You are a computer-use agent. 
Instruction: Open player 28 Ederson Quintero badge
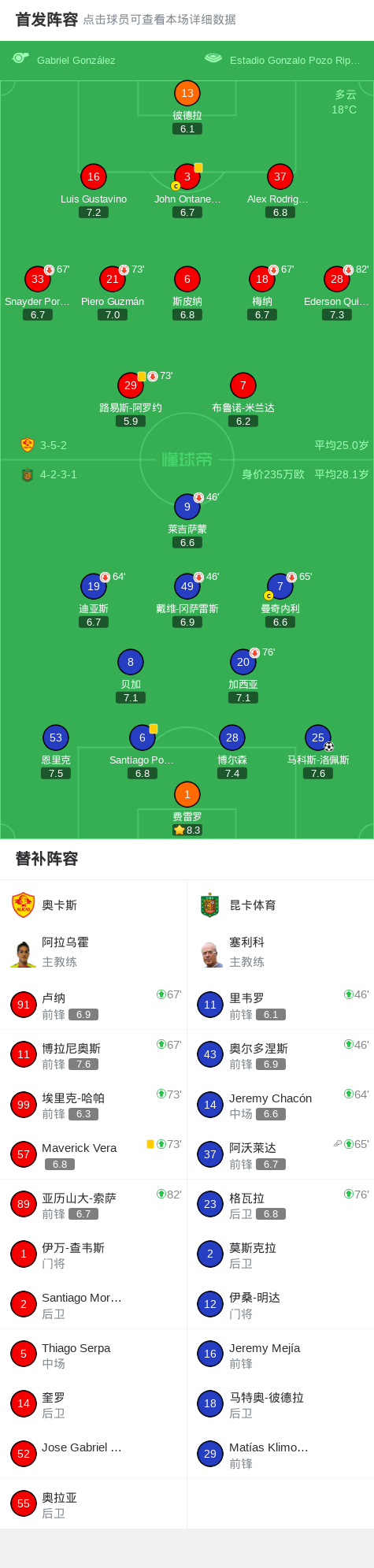coord(337,279)
